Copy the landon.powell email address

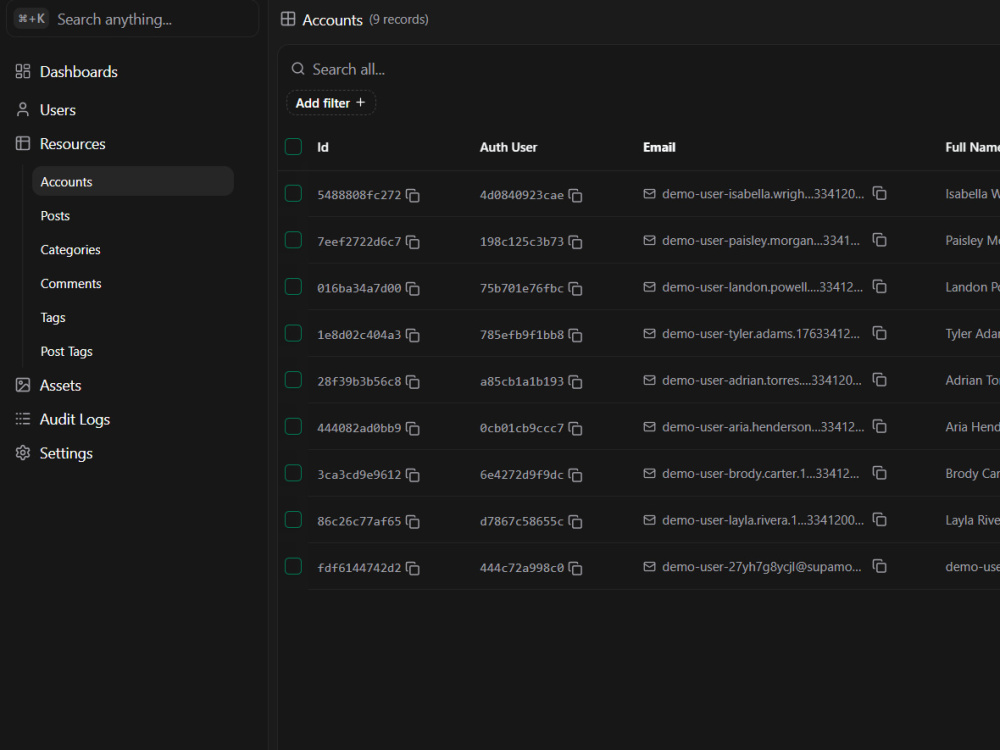tap(879, 286)
